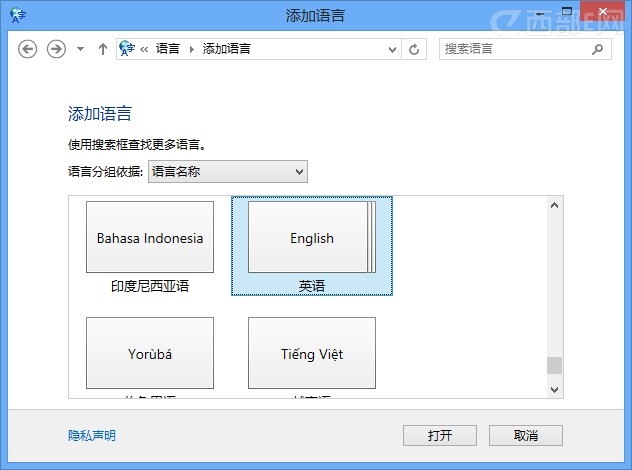
Task: Click the back navigation arrow button
Action: (x=28, y=49)
